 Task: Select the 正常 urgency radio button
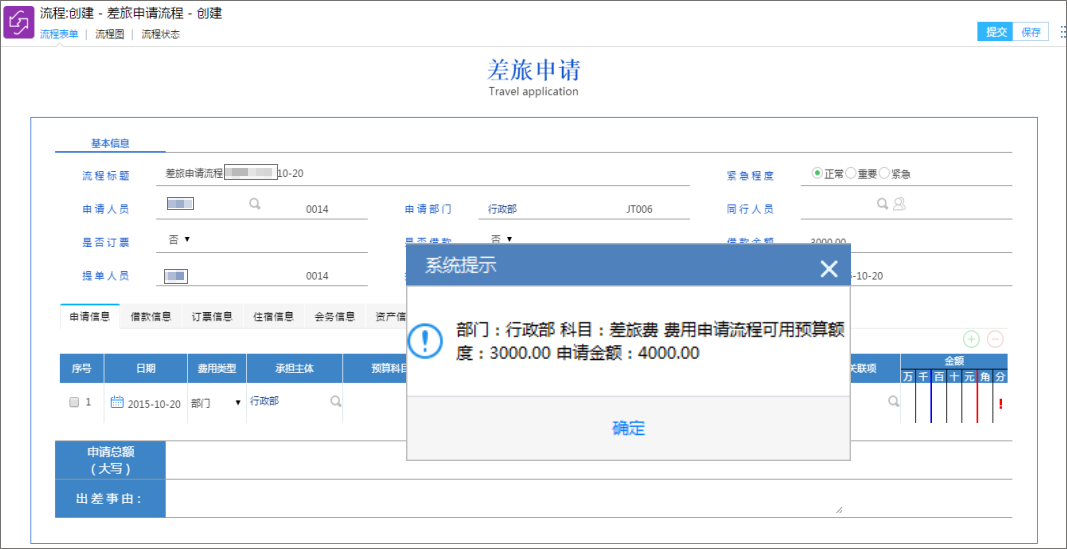[x=817, y=173]
